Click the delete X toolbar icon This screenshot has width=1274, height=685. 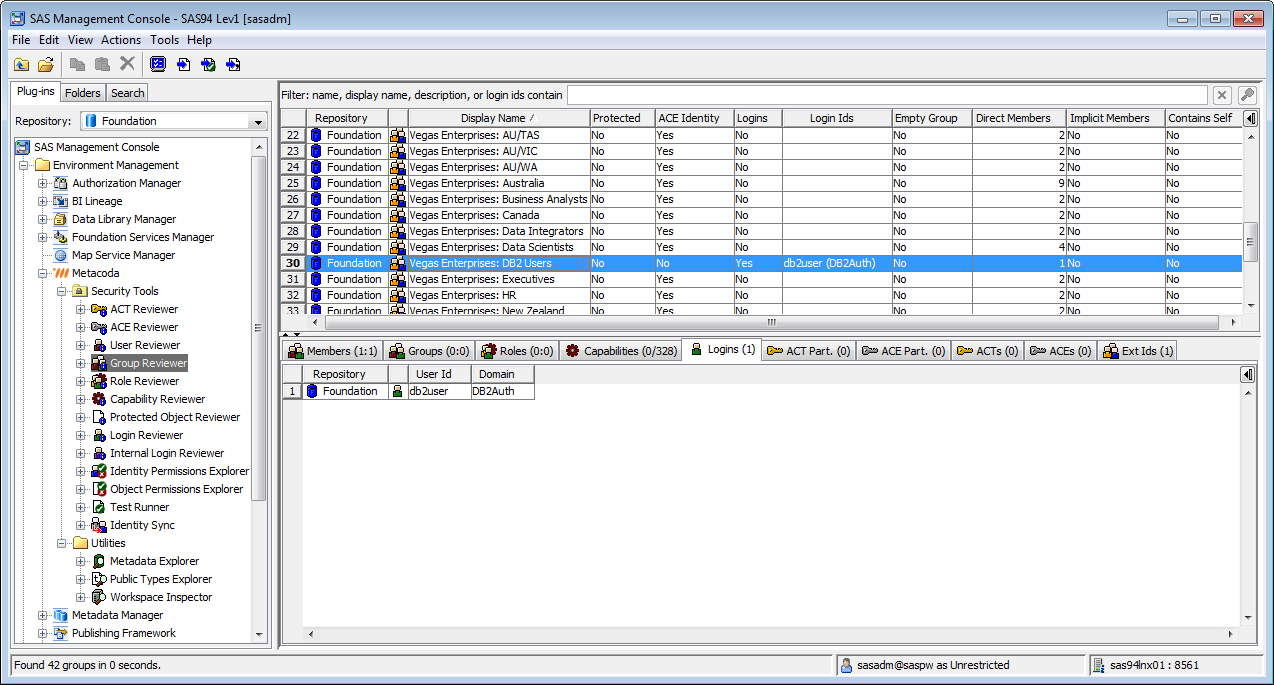[x=127, y=64]
